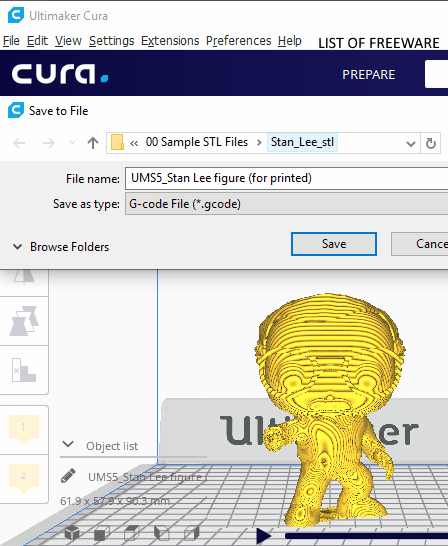
Task: Open the Save as type dropdown
Action: pos(286,204)
